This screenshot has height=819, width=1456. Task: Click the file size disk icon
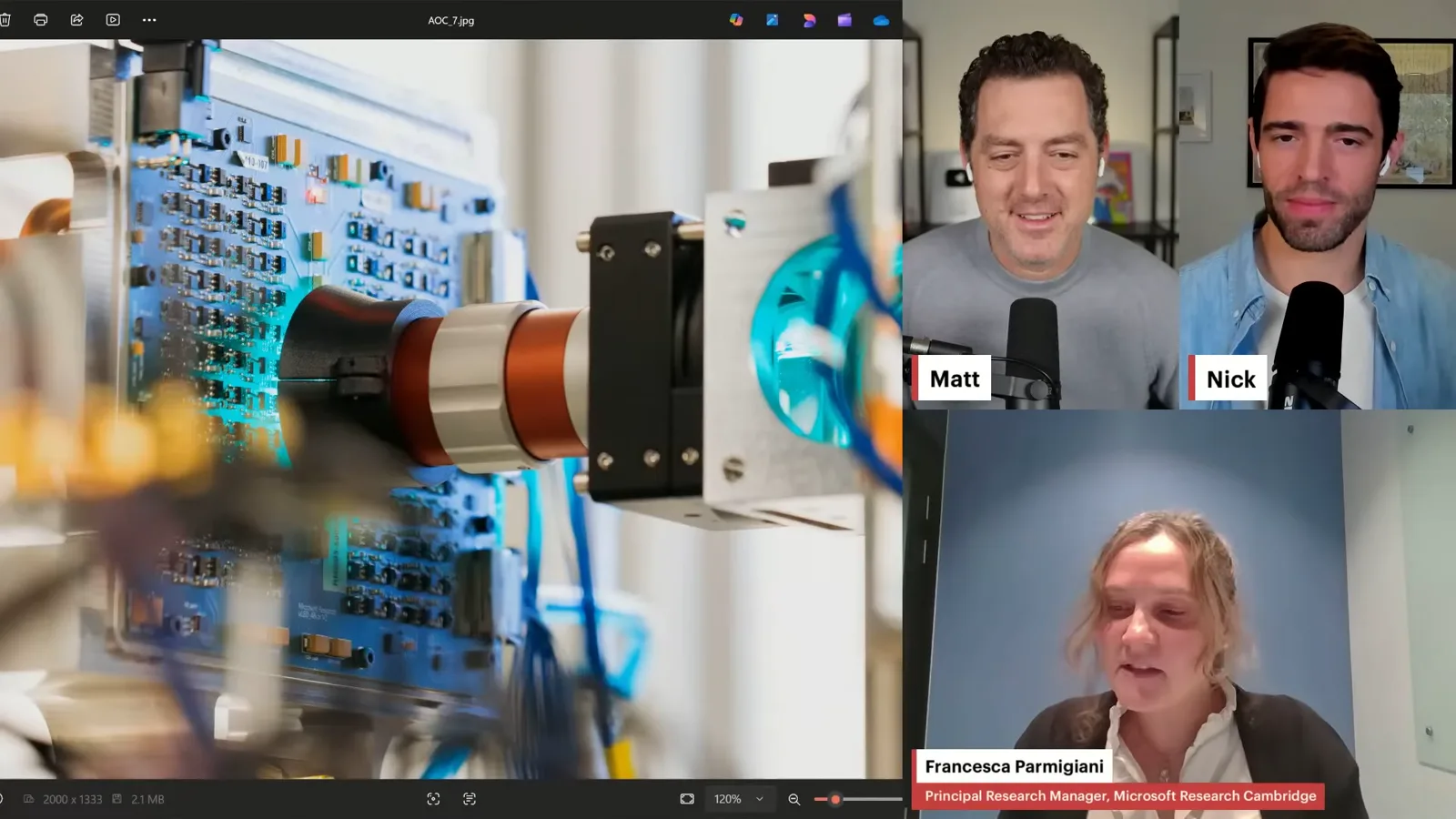tap(116, 799)
